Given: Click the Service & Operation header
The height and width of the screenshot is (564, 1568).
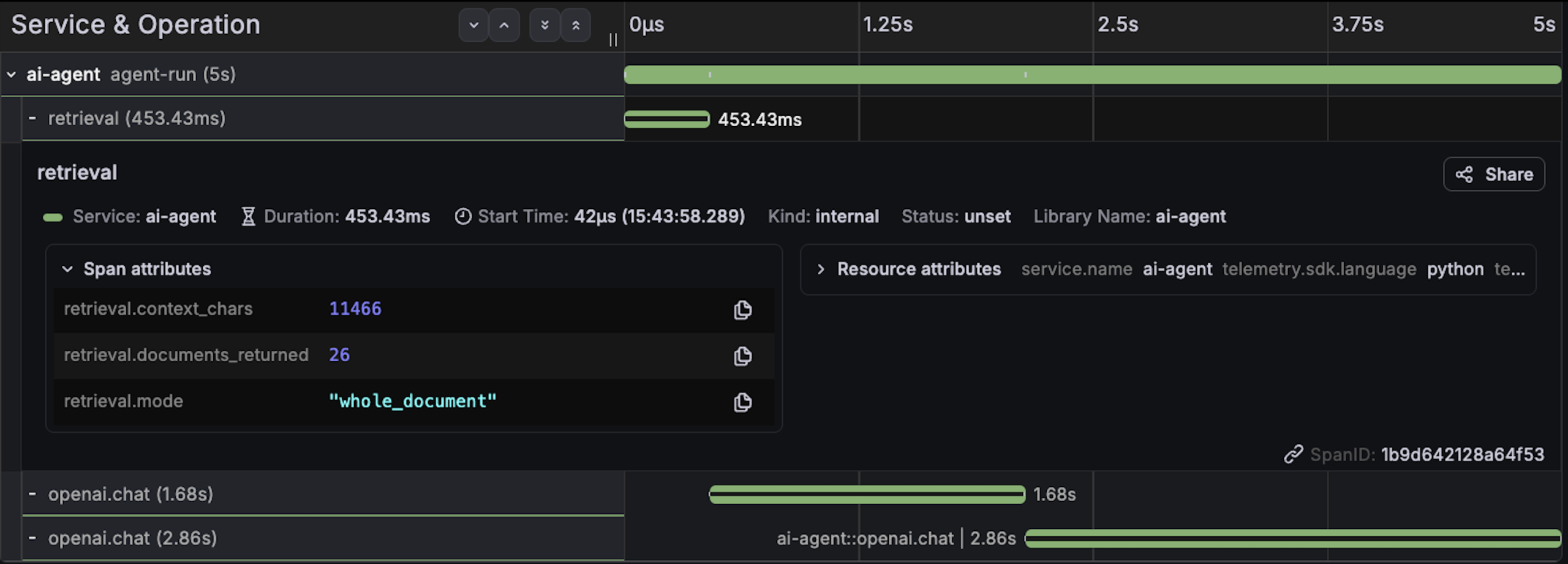Looking at the screenshot, I should click(136, 25).
